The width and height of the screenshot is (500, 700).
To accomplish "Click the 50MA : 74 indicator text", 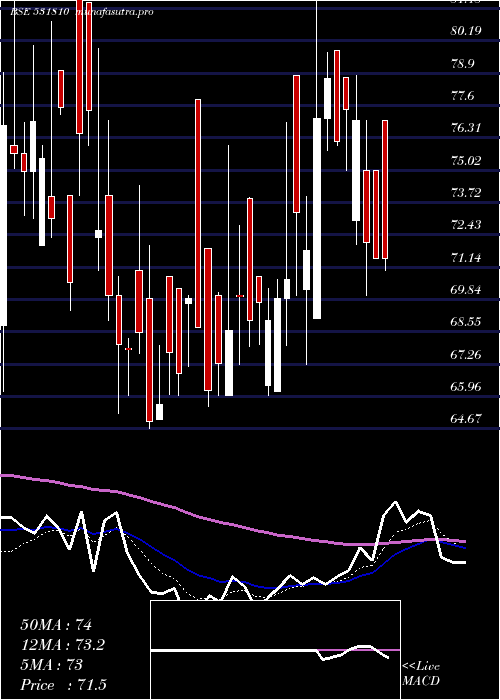I will point(56,625).
